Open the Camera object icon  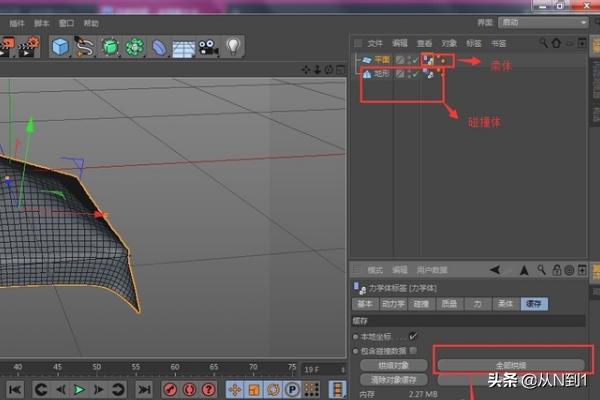click(208, 46)
